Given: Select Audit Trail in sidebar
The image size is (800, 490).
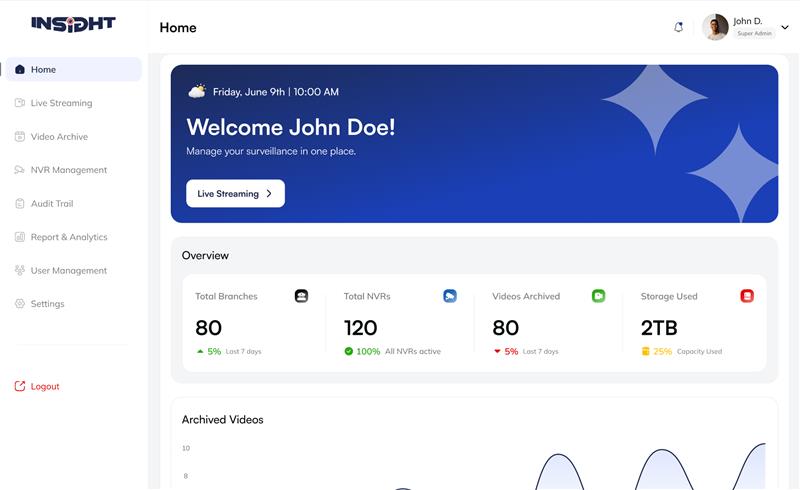Looking at the screenshot, I should [x=52, y=204].
